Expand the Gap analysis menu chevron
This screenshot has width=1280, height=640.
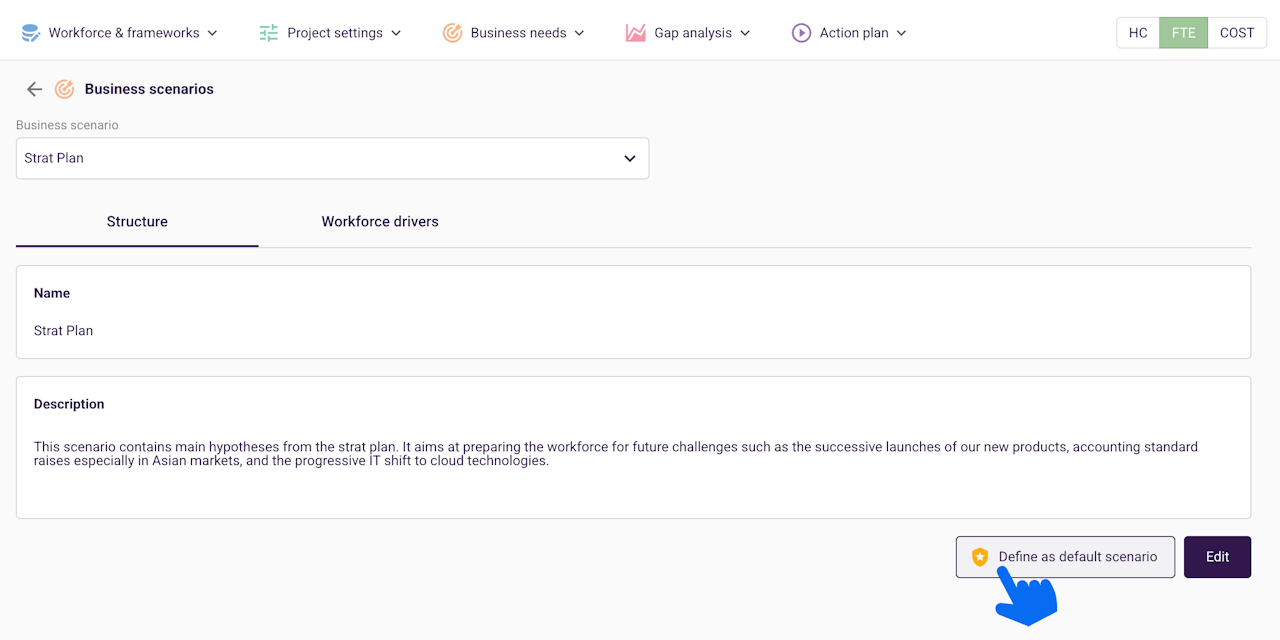tap(744, 33)
